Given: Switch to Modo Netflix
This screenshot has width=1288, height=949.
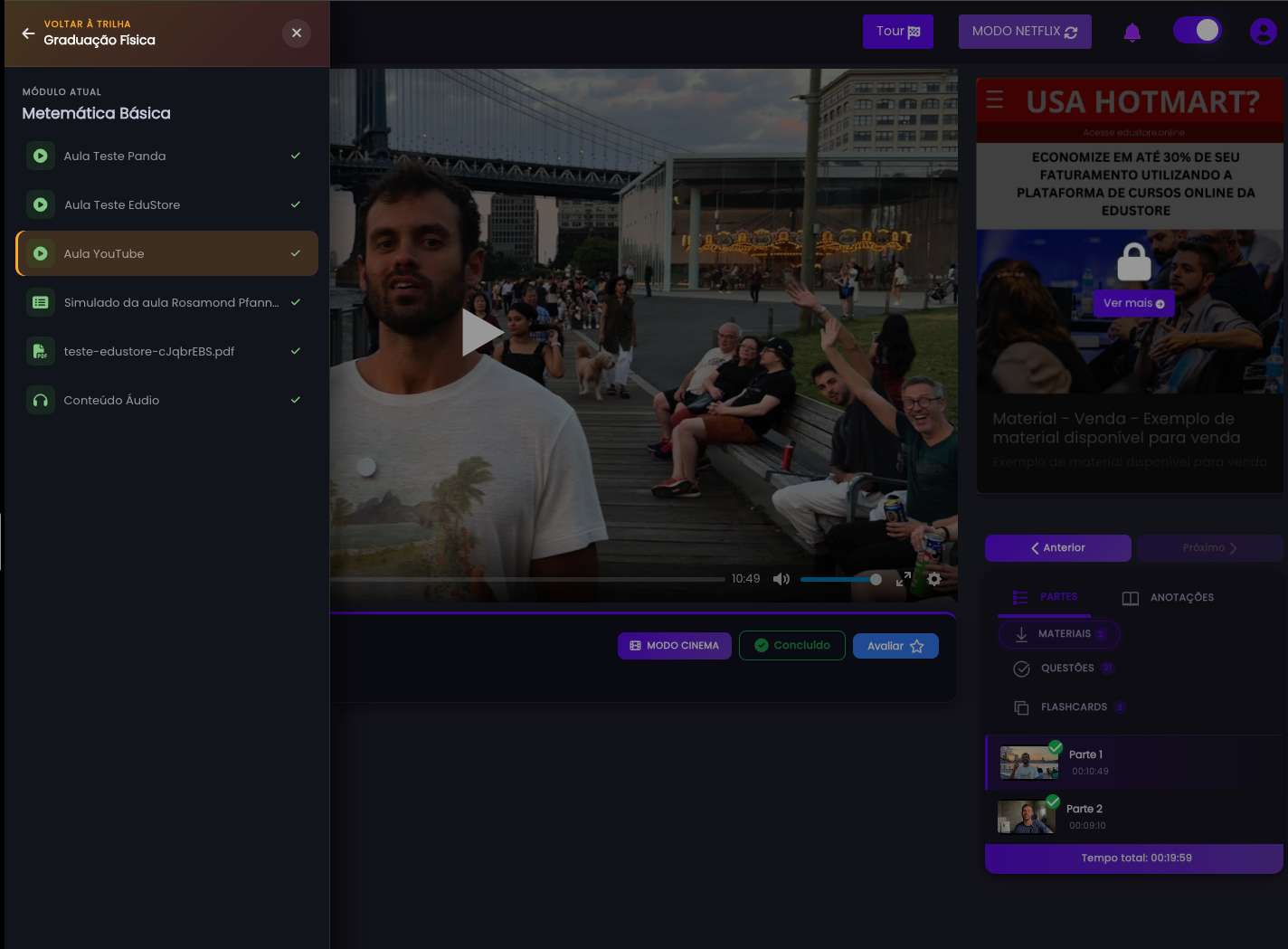Looking at the screenshot, I should (1025, 32).
